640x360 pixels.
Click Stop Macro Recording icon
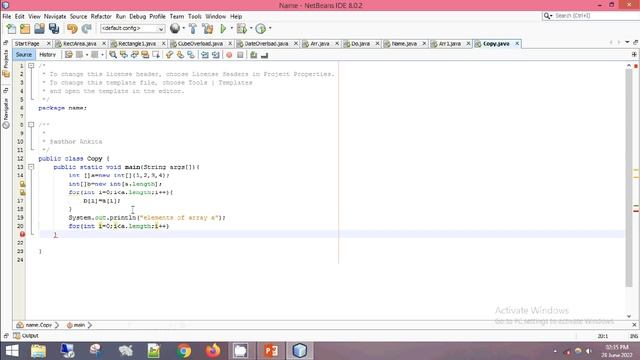(x=240, y=55)
